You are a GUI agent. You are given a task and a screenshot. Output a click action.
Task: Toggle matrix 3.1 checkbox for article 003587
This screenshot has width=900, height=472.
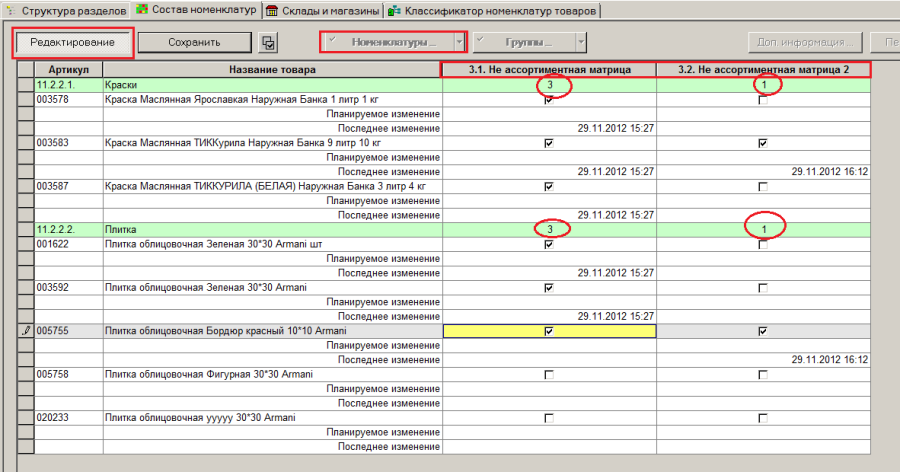click(549, 187)
